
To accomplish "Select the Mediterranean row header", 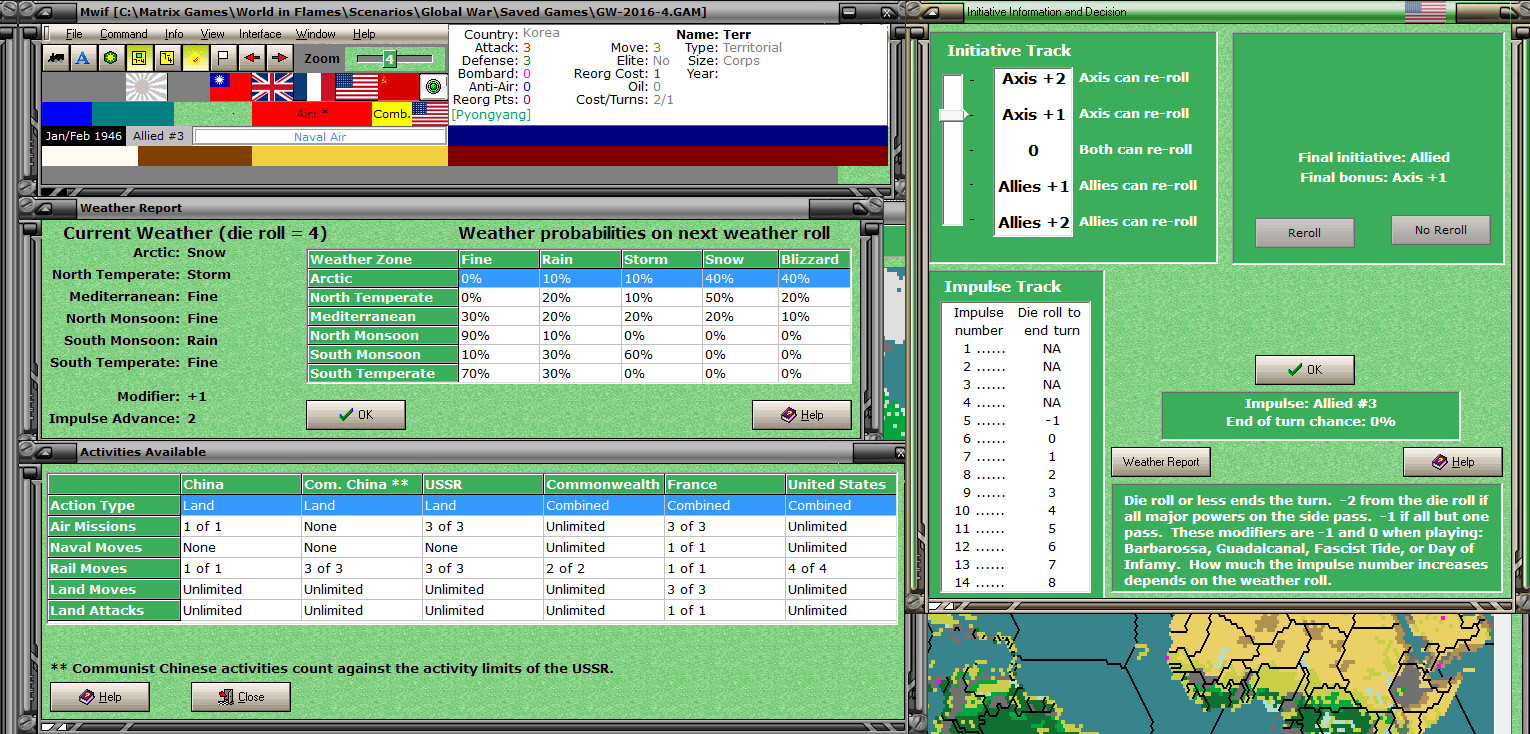I will pyautogui.click(x=383, y=317).
